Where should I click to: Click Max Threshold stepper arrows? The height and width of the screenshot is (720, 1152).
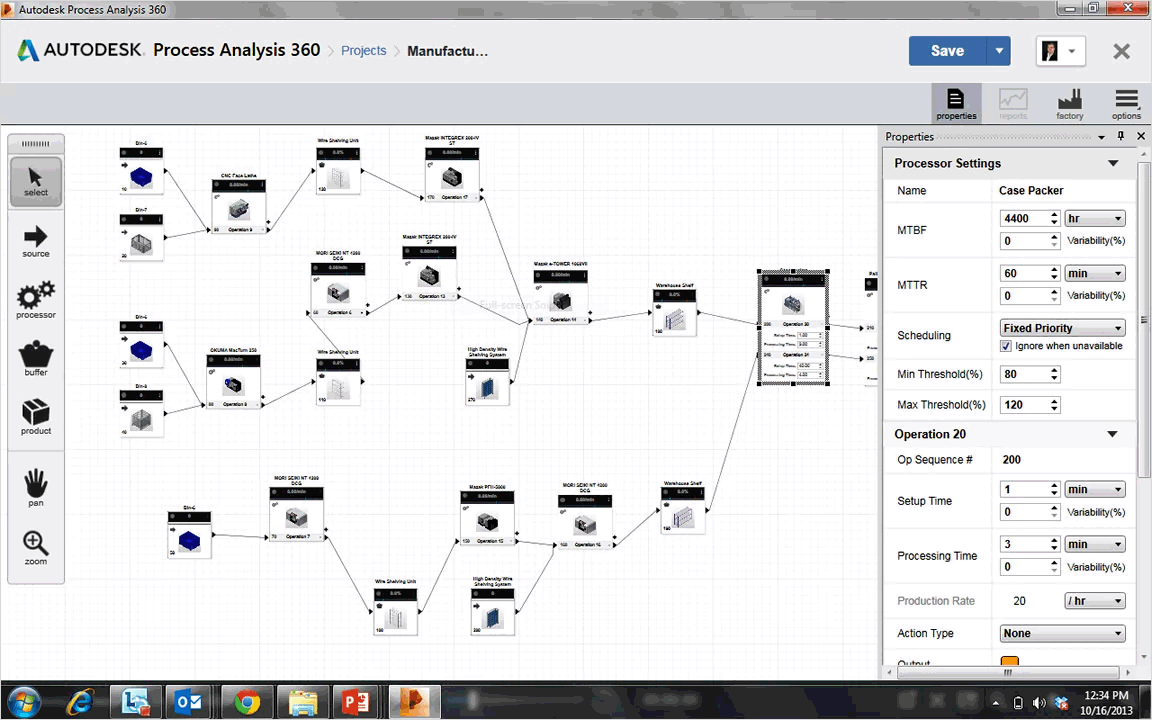click(x=1054, y=405)
